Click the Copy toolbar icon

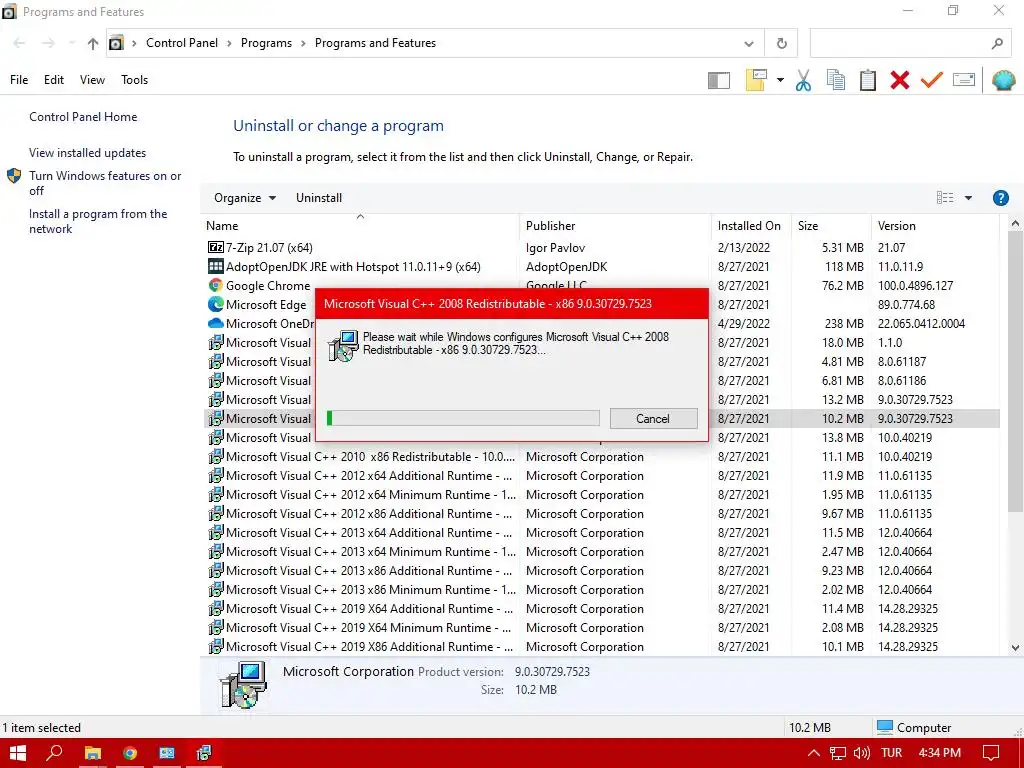835,80
